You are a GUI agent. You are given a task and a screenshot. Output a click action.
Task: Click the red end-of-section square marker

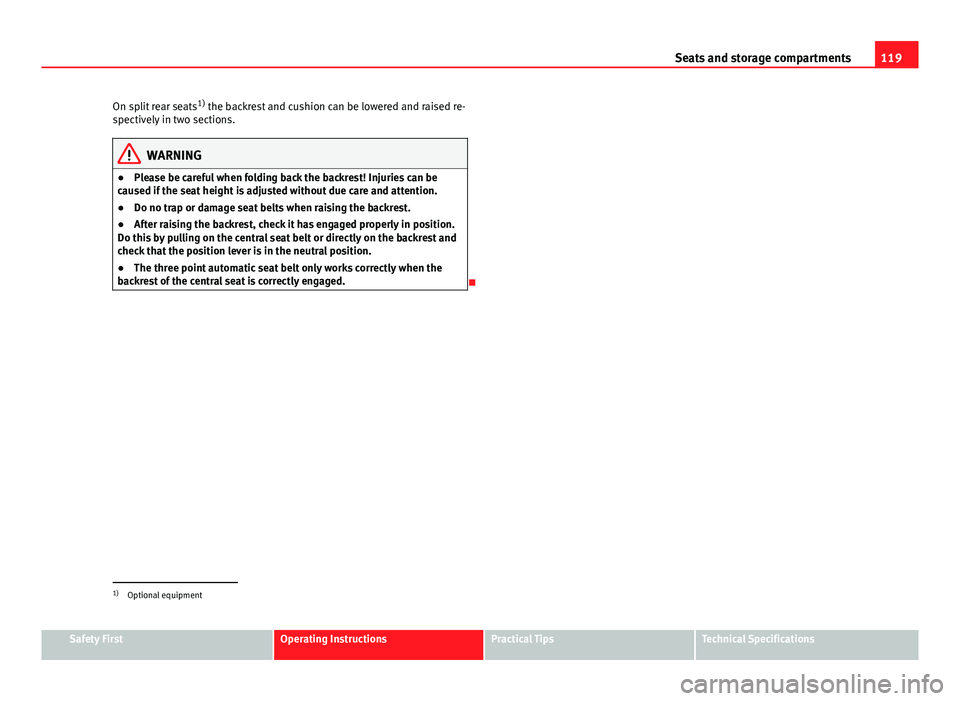coord(472,282)
